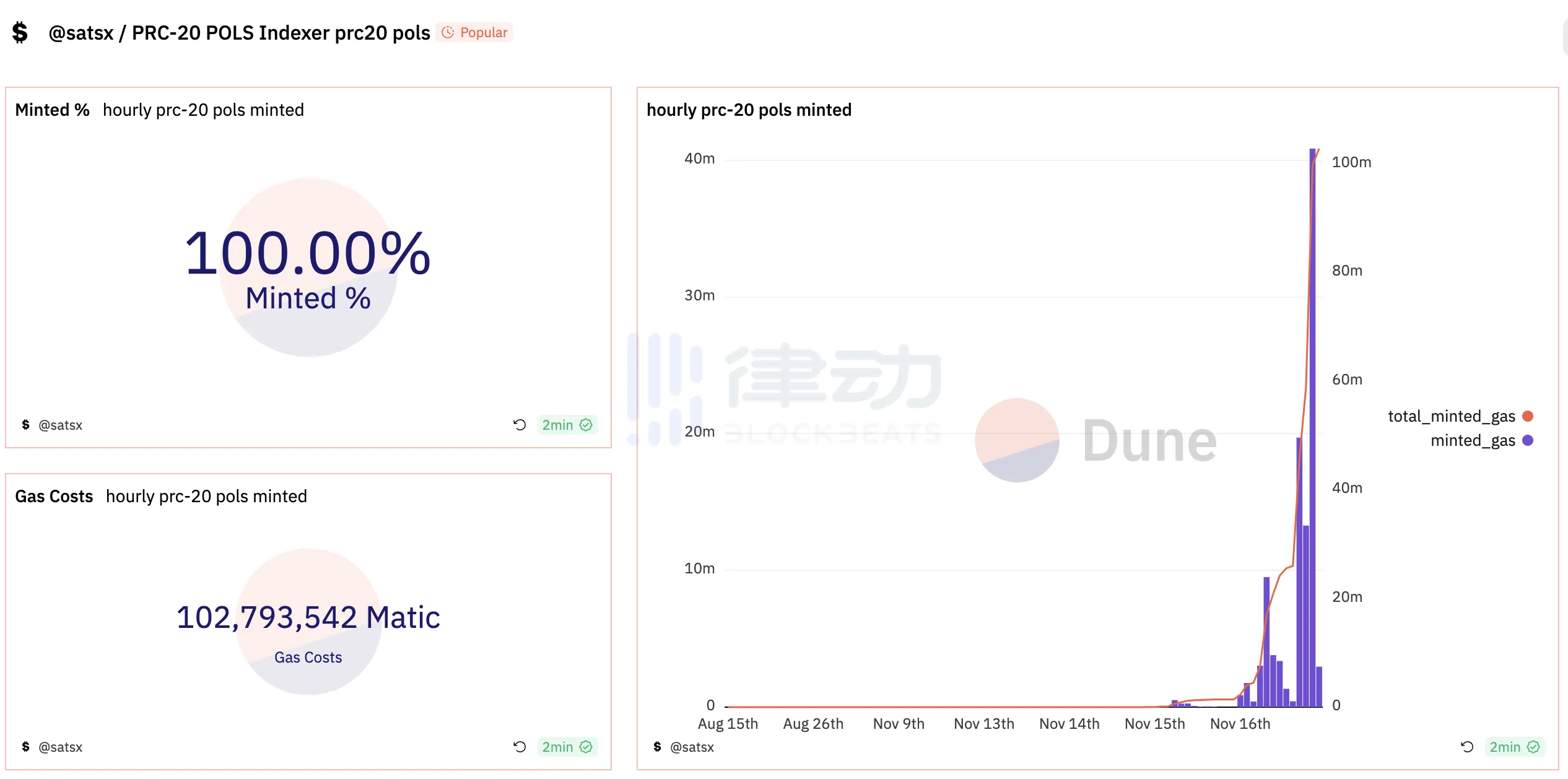Click the 40m left-axis label
This screenshot has height=779, width=1568.
(699, 159)
